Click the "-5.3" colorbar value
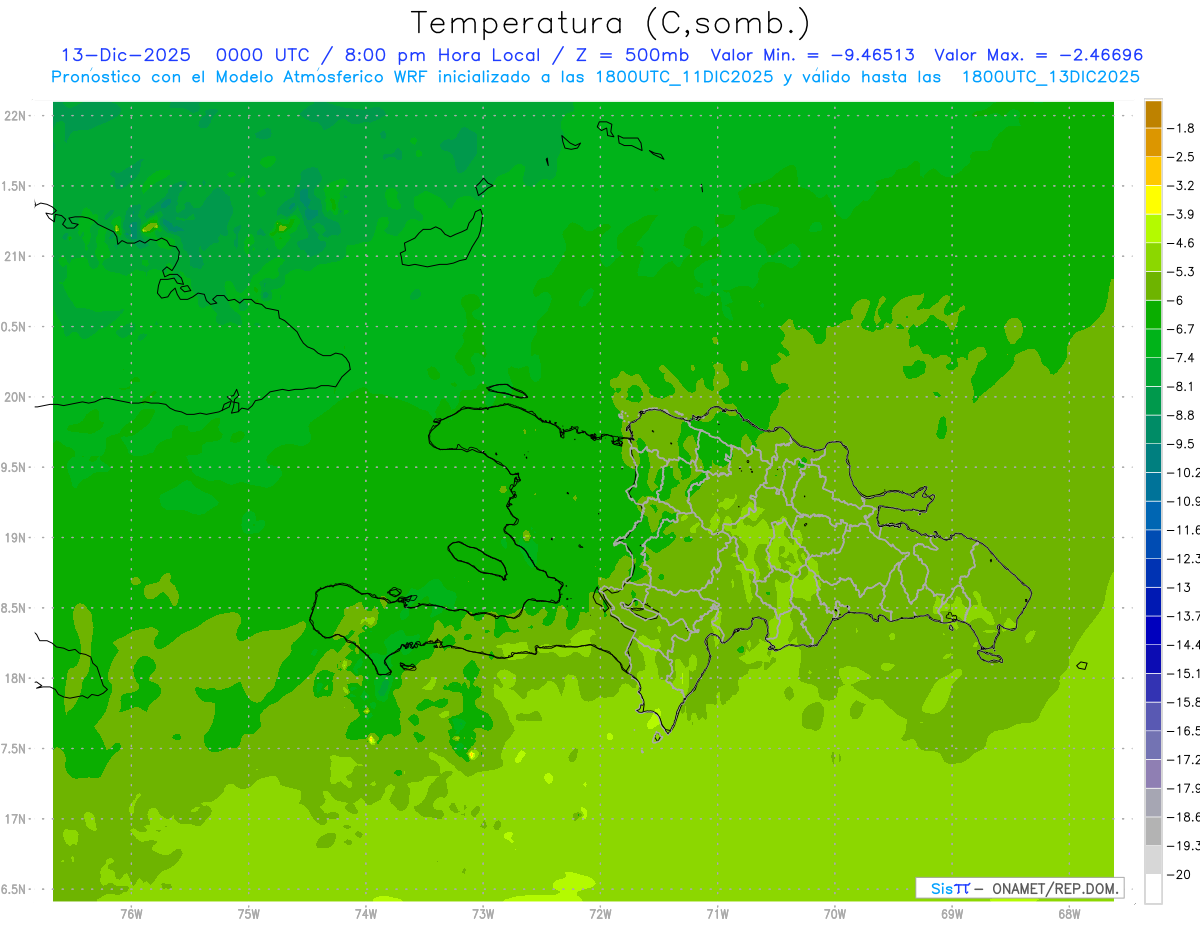 click(1181, 272)
